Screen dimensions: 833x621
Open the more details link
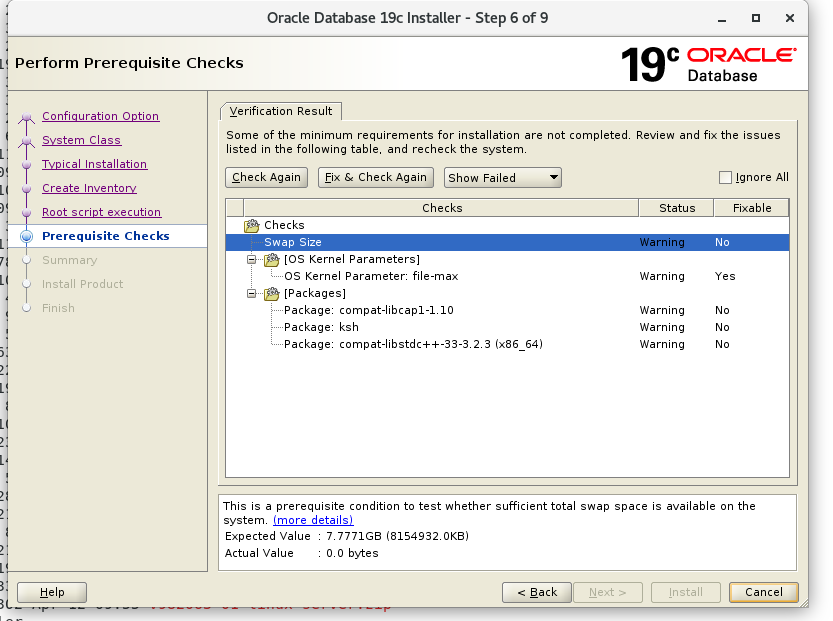click(313, 520)
